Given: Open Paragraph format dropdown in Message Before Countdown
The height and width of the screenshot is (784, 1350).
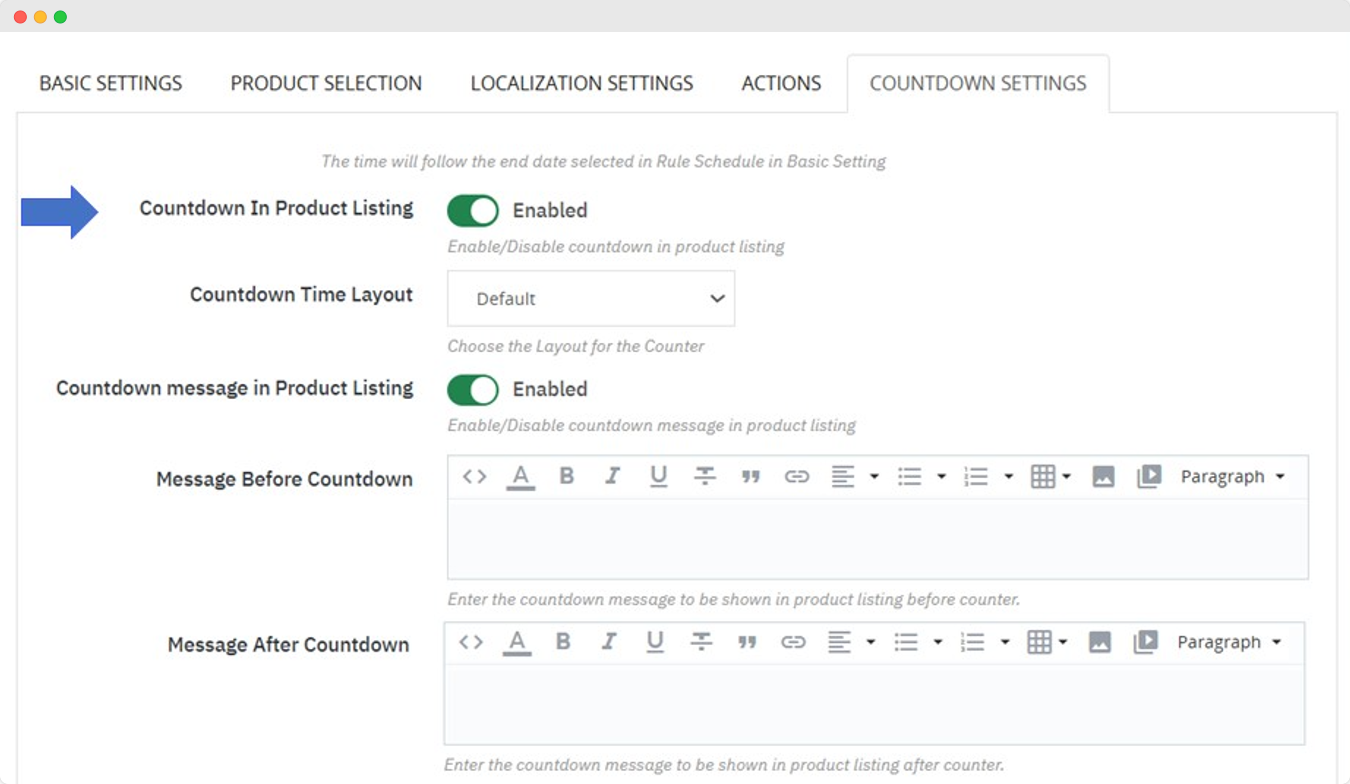Looking at the screenshot, I should tap(1232, 477).
